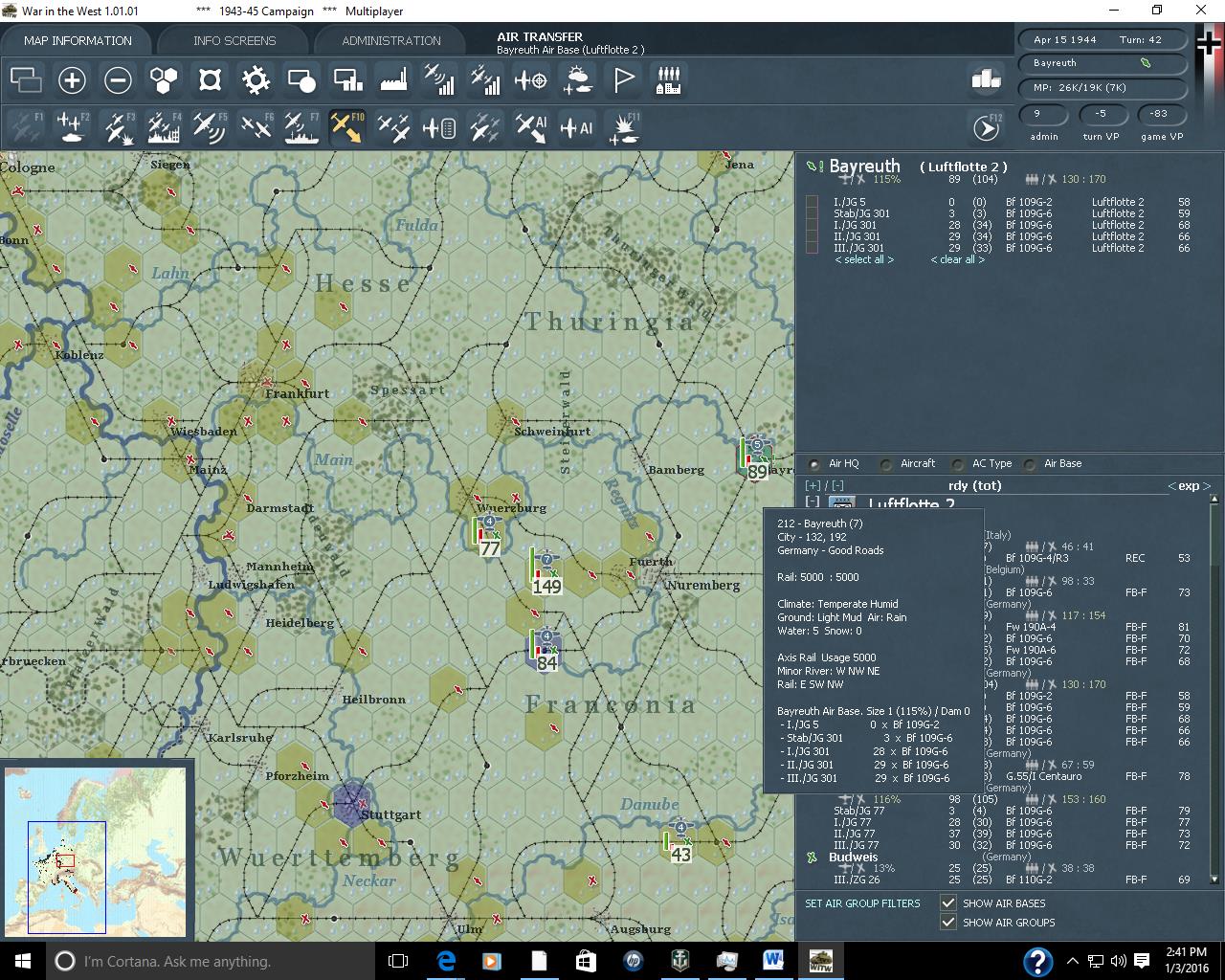Viewport: 1225px width, 980px height.
Task: Select the F2 ground support air mode
Action: (72, 127)
